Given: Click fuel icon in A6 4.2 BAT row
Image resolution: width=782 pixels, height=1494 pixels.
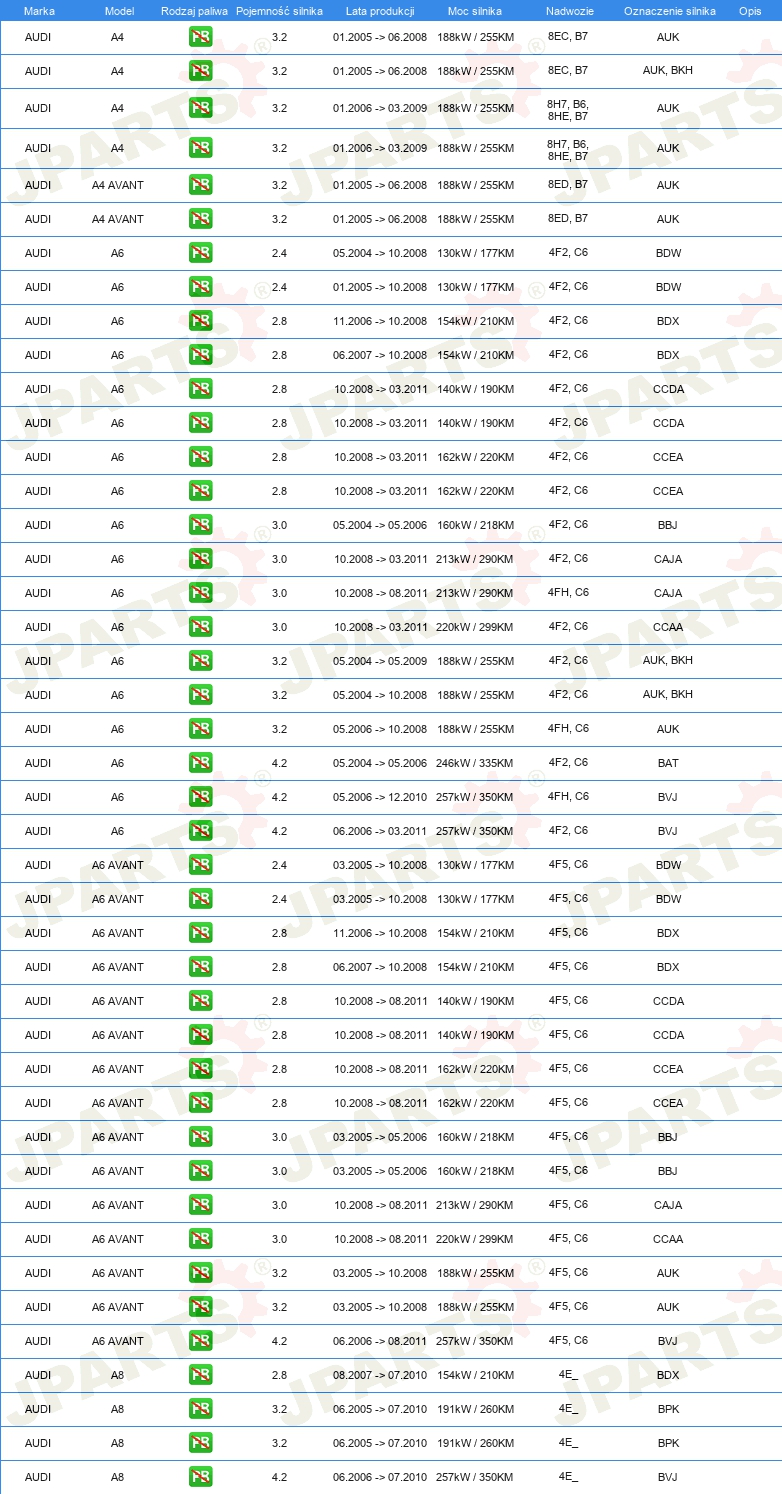Looking at the screenshot, I should click(x=200, y=763).
